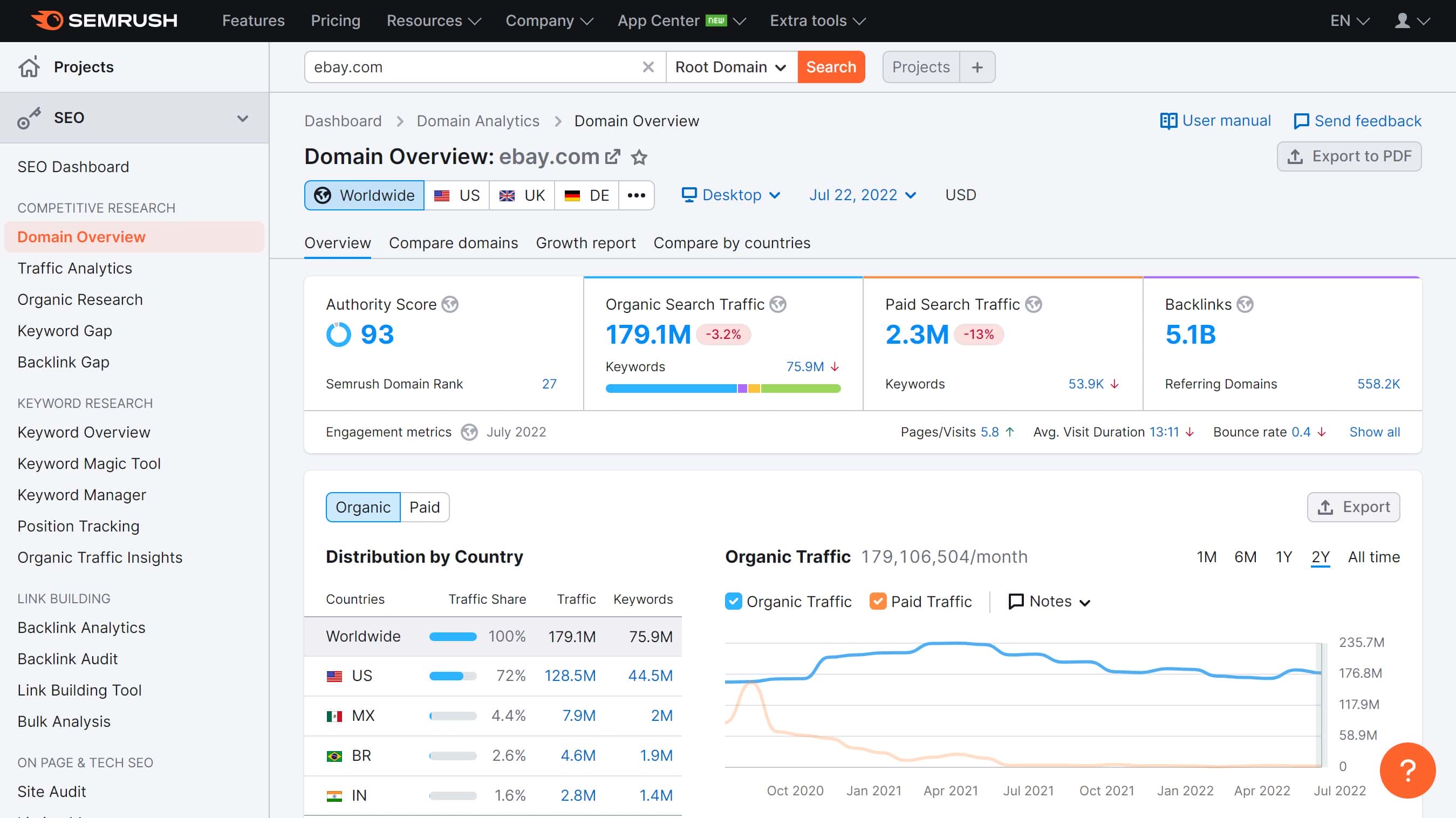Uncheck the Organic Traffic checkbox
The width and height of the screenshot is (1456, 818).
tap(733, 601)
